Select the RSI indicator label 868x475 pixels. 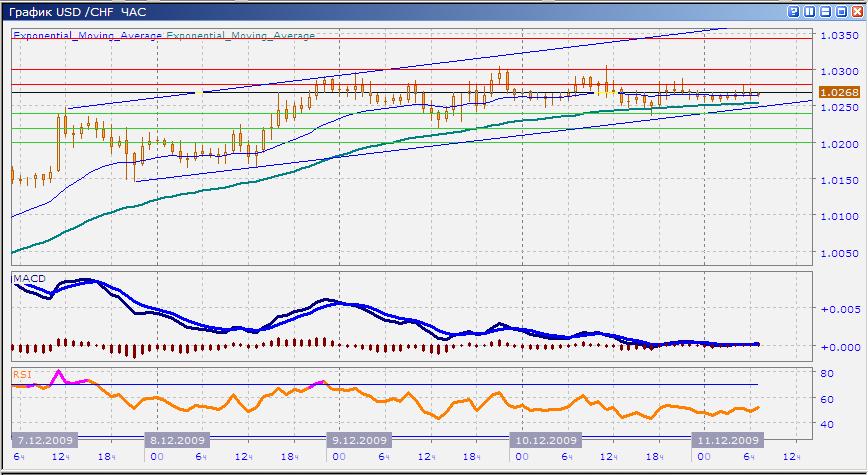21,373
